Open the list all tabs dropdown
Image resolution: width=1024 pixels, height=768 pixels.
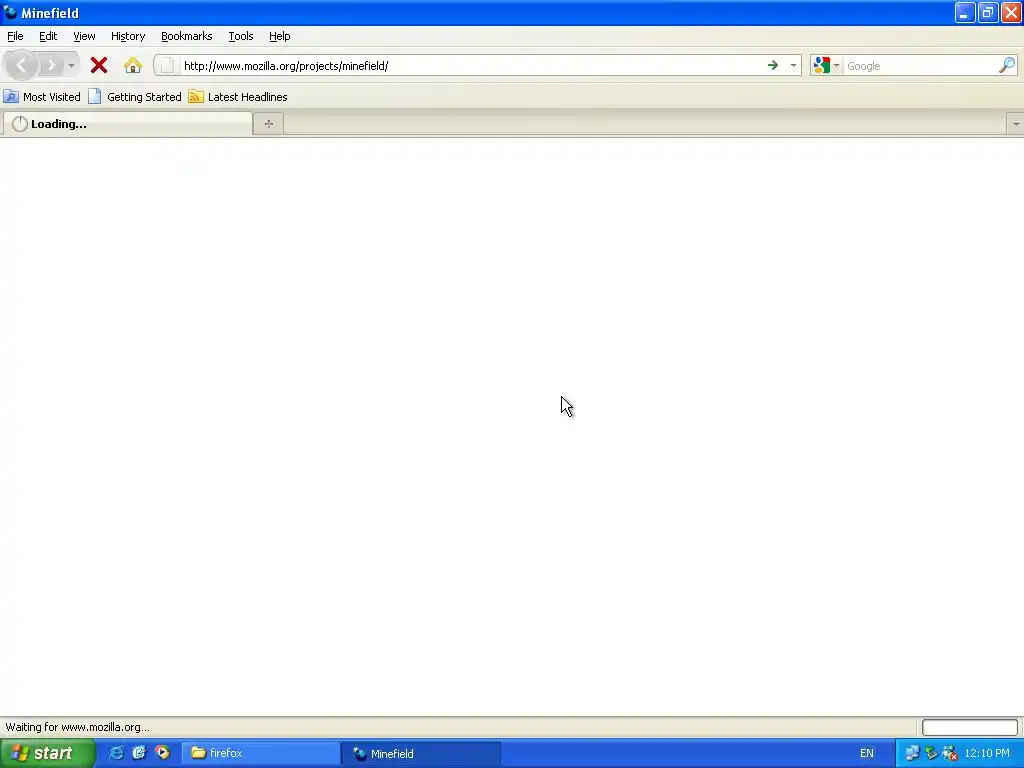[x=1016, y=124]
